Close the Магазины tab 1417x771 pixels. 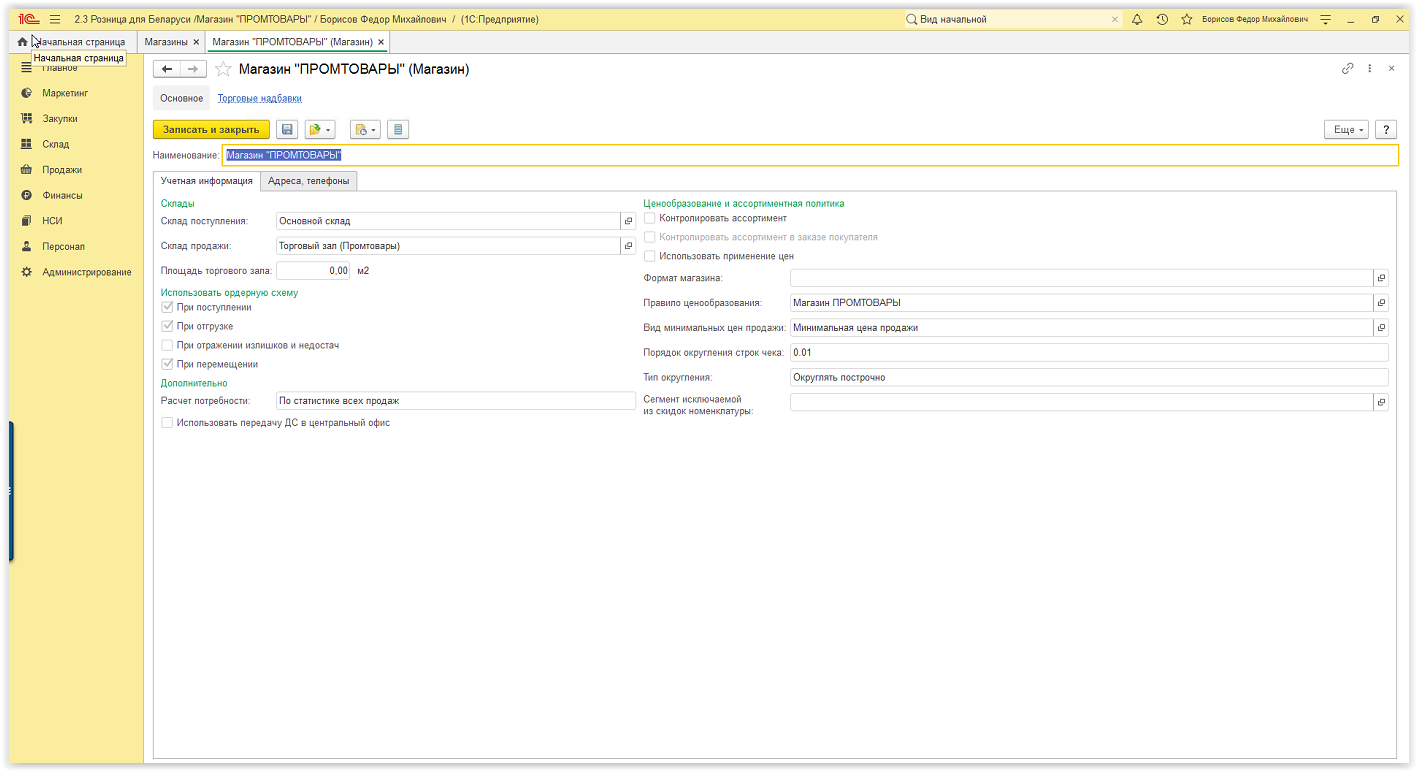coord(196,42)
